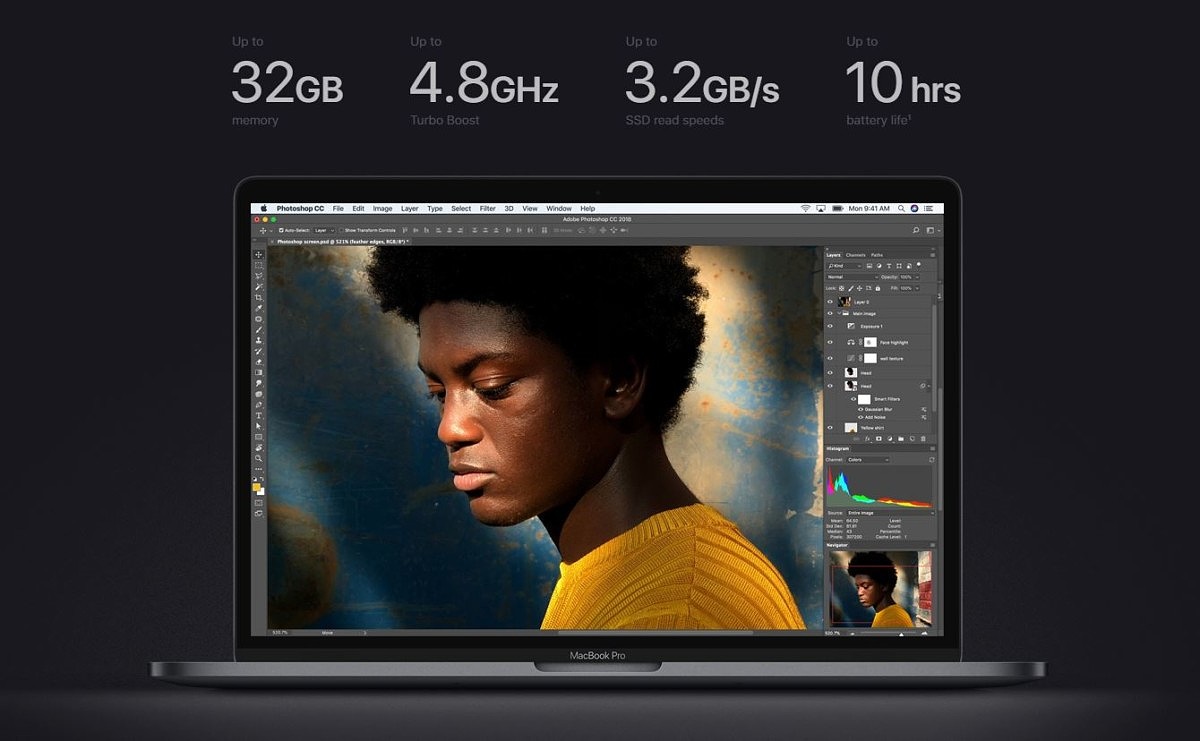Click the delete layer trash icon
This screenshot has width=1200, height=741.
click(x=923, y=438)
